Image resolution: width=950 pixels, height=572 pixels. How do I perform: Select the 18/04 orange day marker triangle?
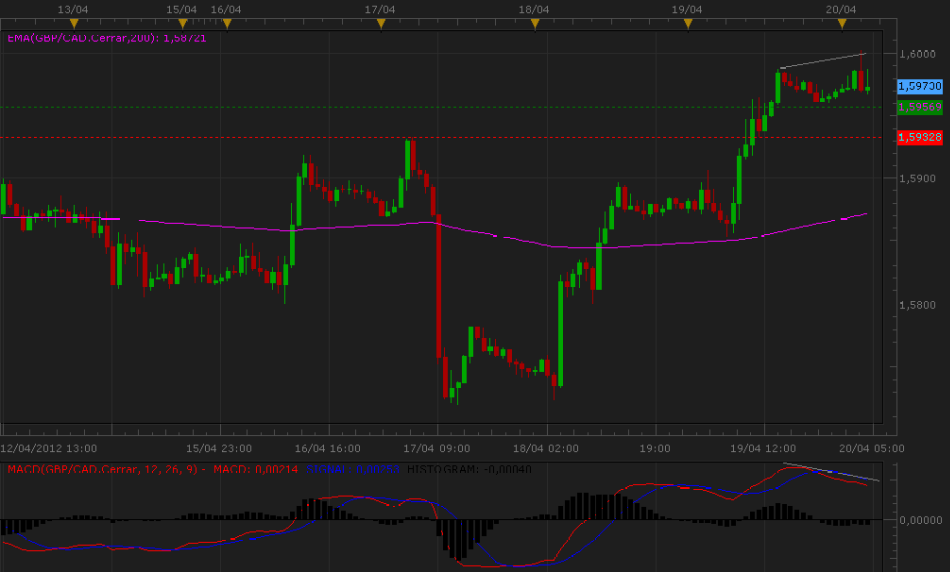pos(535,22)
